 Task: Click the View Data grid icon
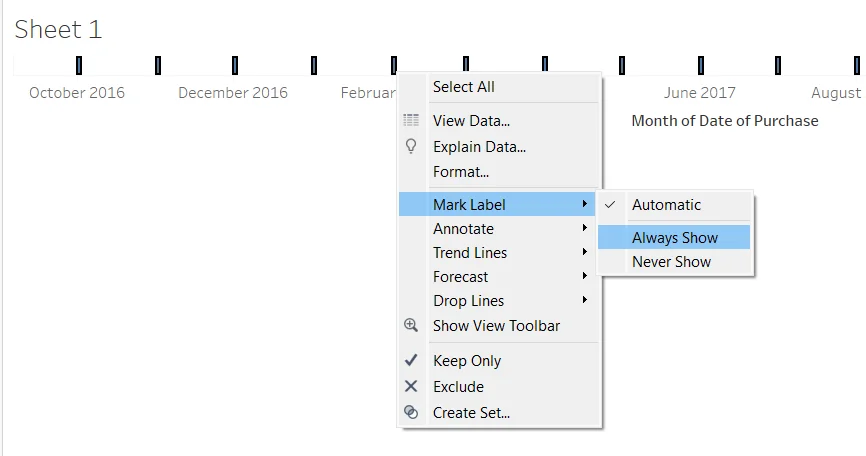[x=411, y=121]
